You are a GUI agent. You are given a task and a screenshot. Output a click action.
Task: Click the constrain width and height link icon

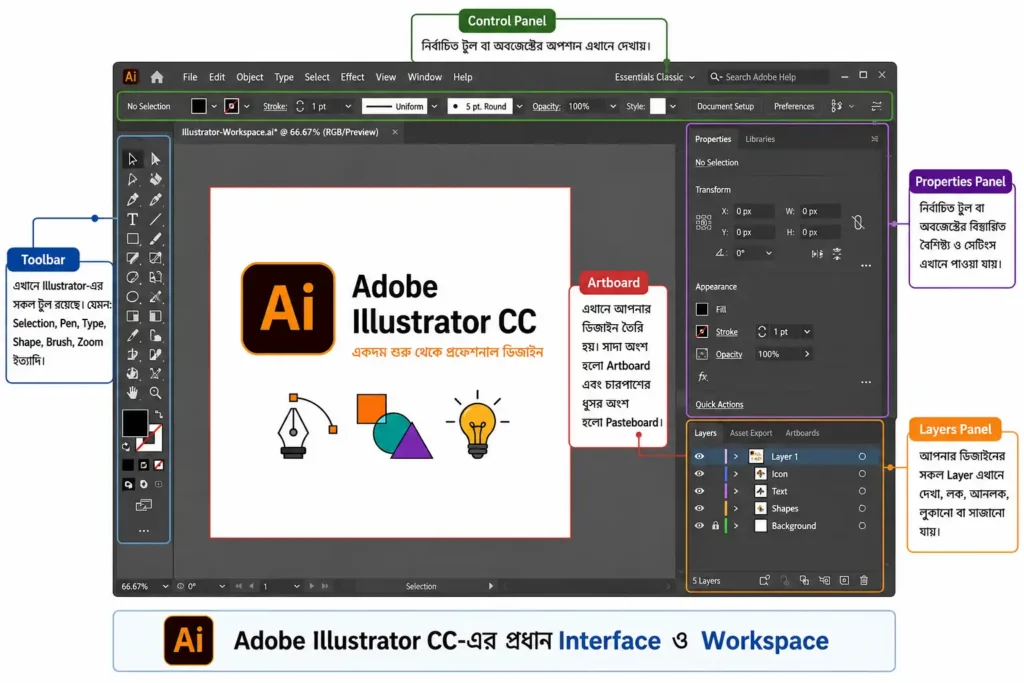click(x=858, y=223)
